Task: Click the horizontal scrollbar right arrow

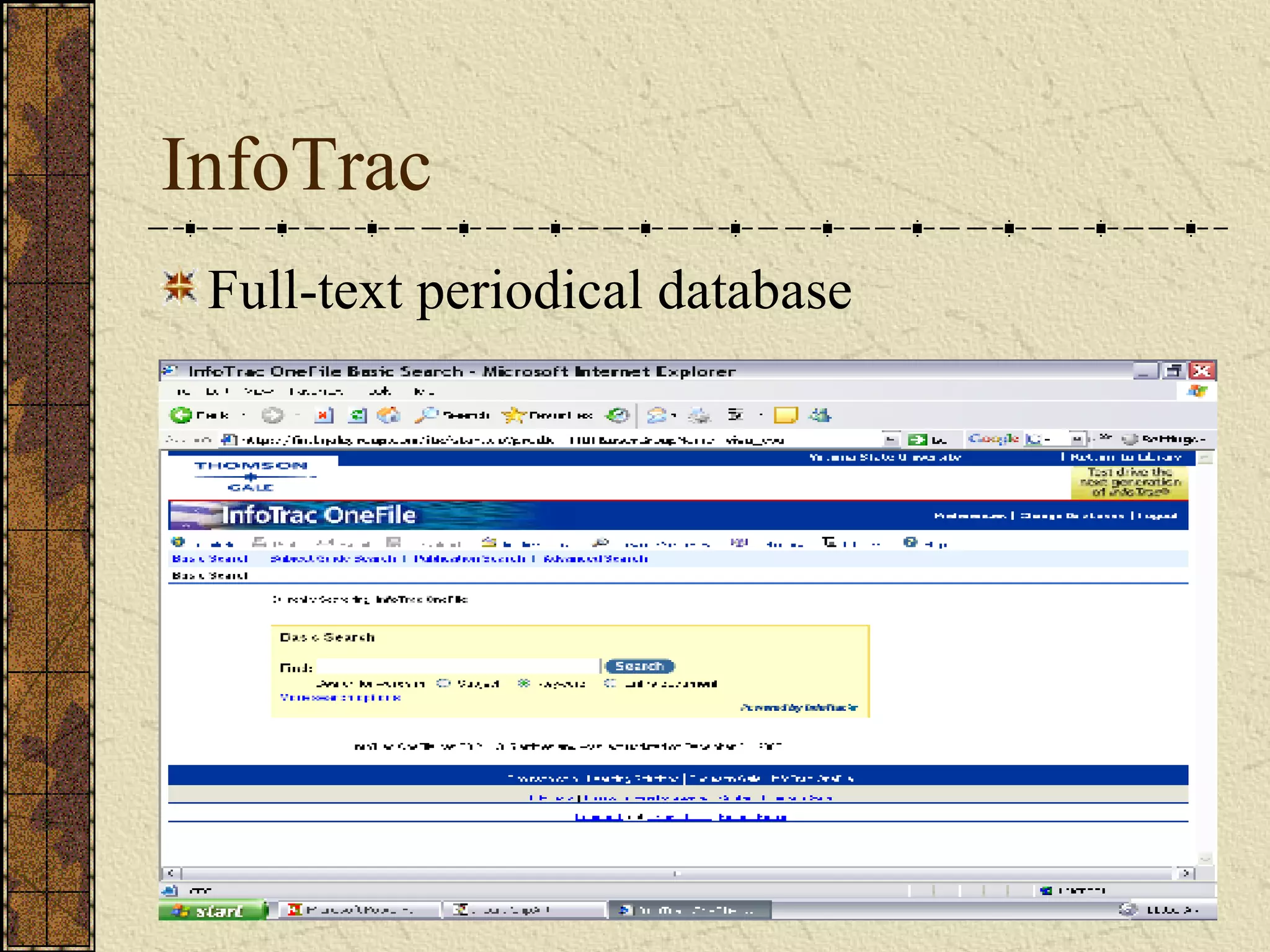Action: [1186, 873]
